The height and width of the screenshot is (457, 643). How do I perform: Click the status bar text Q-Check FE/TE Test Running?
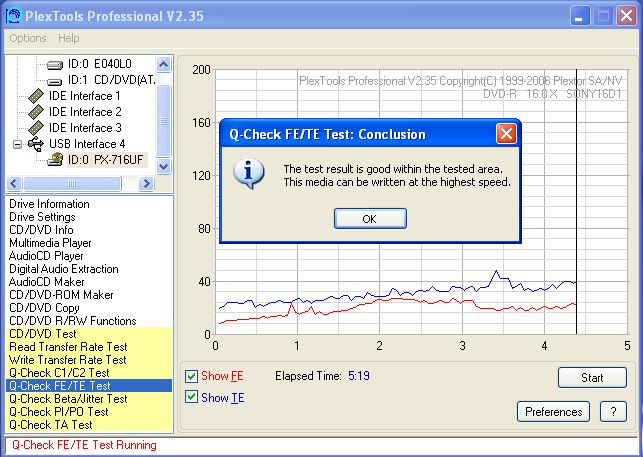point(84,445)
